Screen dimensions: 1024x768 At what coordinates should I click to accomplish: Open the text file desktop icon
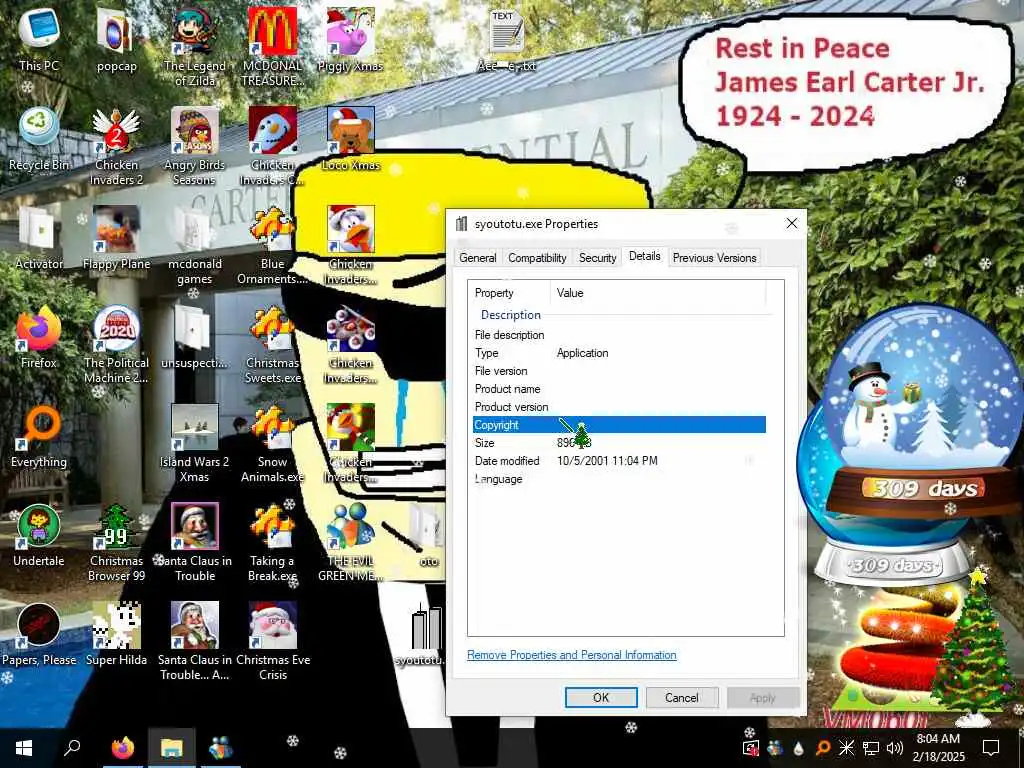click(x=507, y=40)
